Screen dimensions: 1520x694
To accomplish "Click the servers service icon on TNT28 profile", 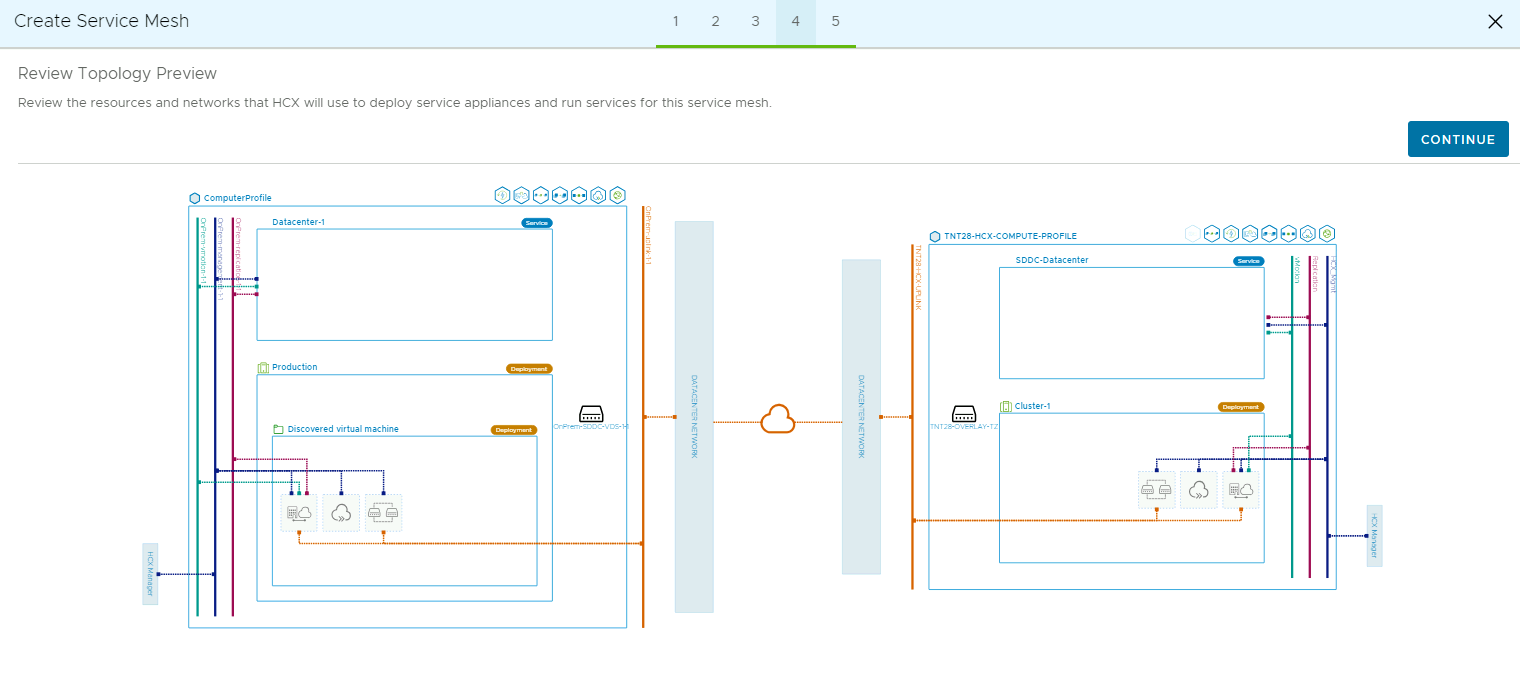I will pos(1250,234).
